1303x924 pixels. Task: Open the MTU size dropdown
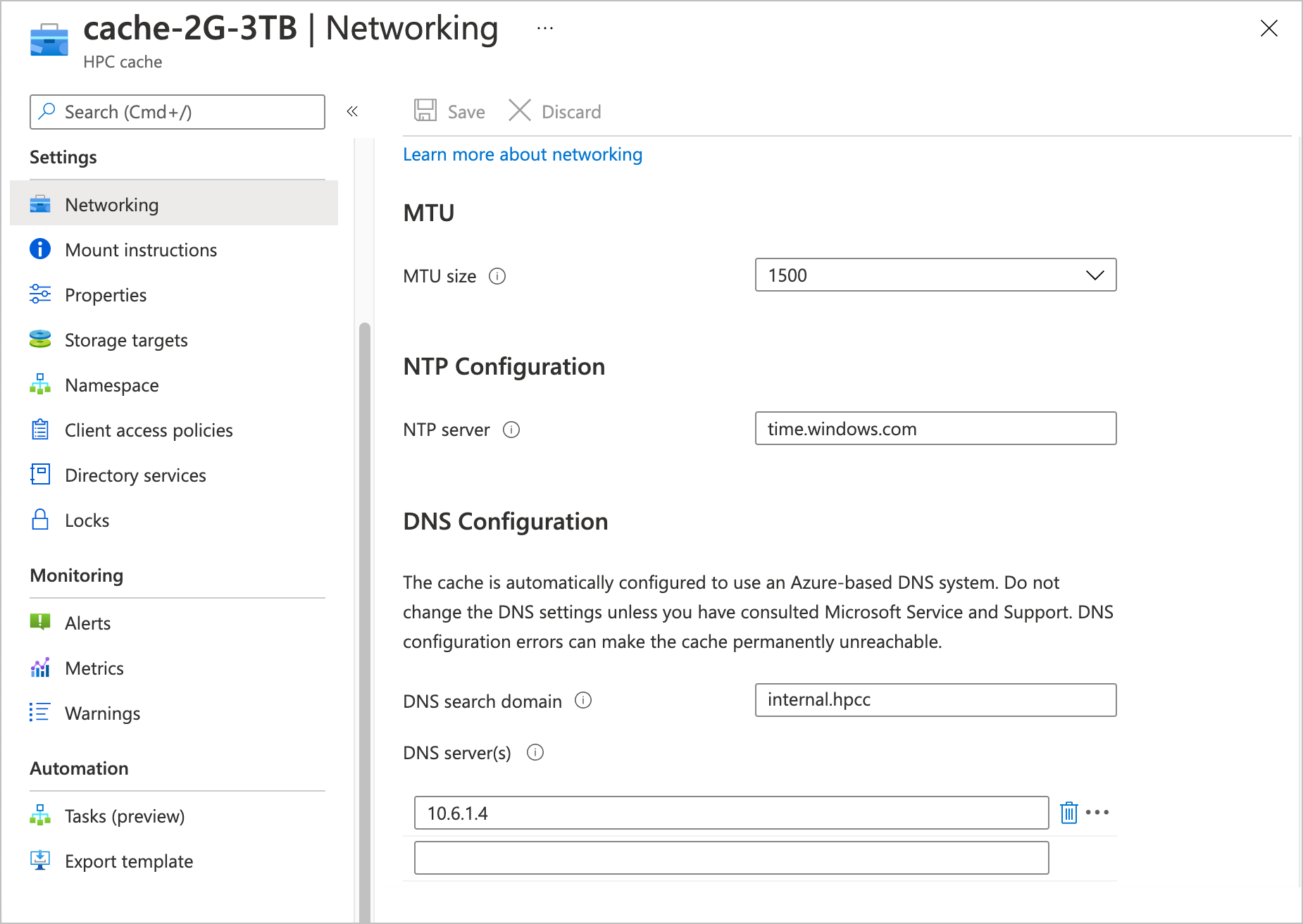tap(1095, 275)
